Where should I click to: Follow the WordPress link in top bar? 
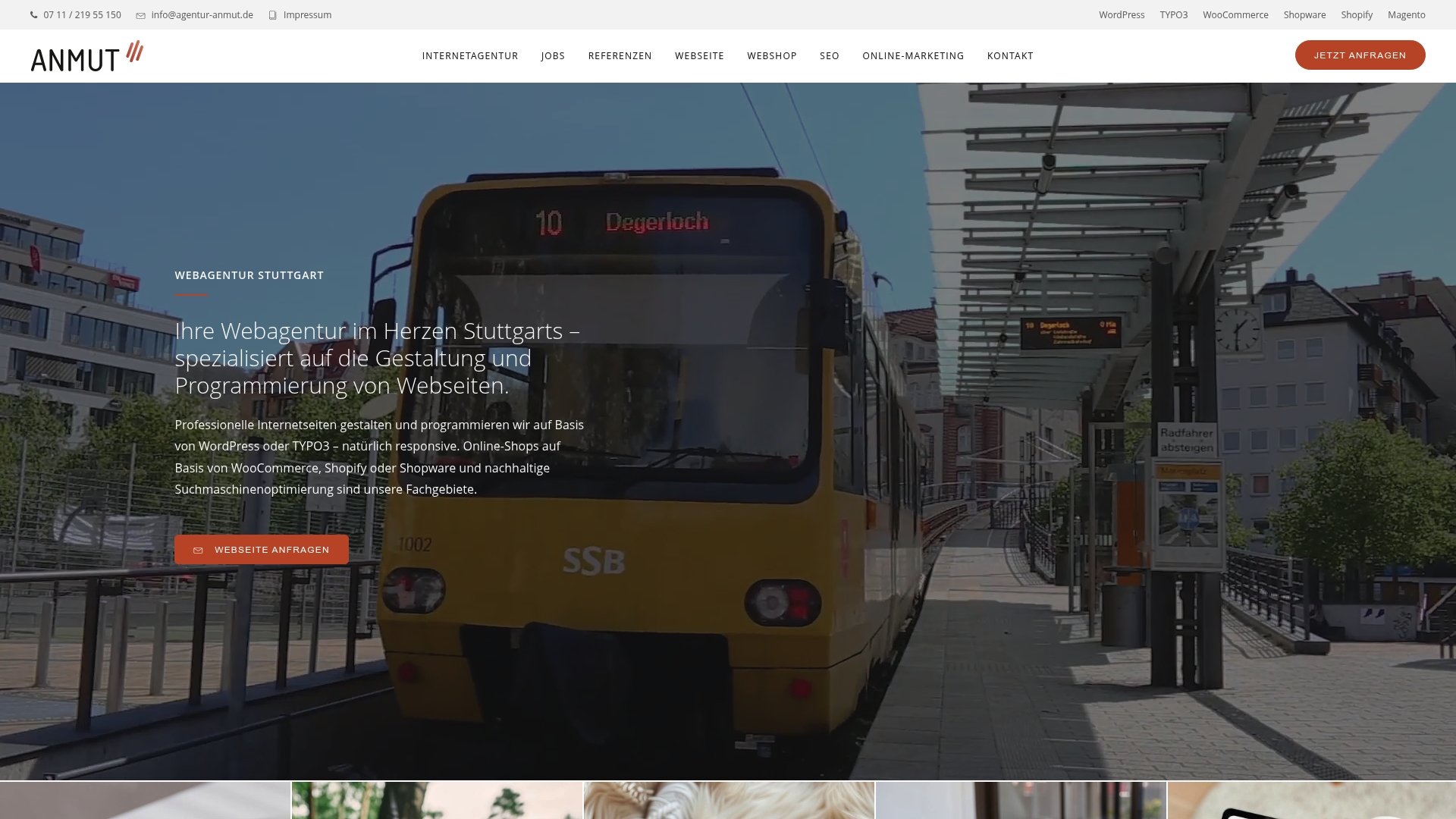1122,15
